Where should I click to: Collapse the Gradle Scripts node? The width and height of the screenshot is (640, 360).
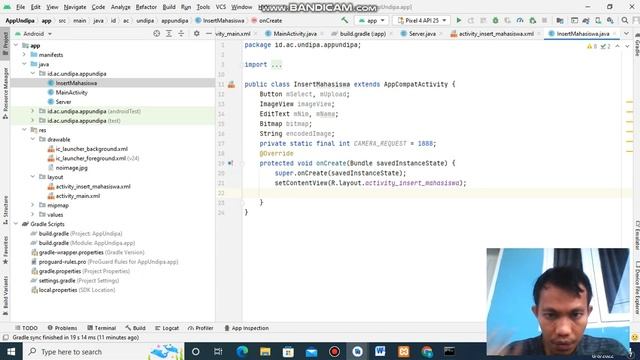point(16,224)
